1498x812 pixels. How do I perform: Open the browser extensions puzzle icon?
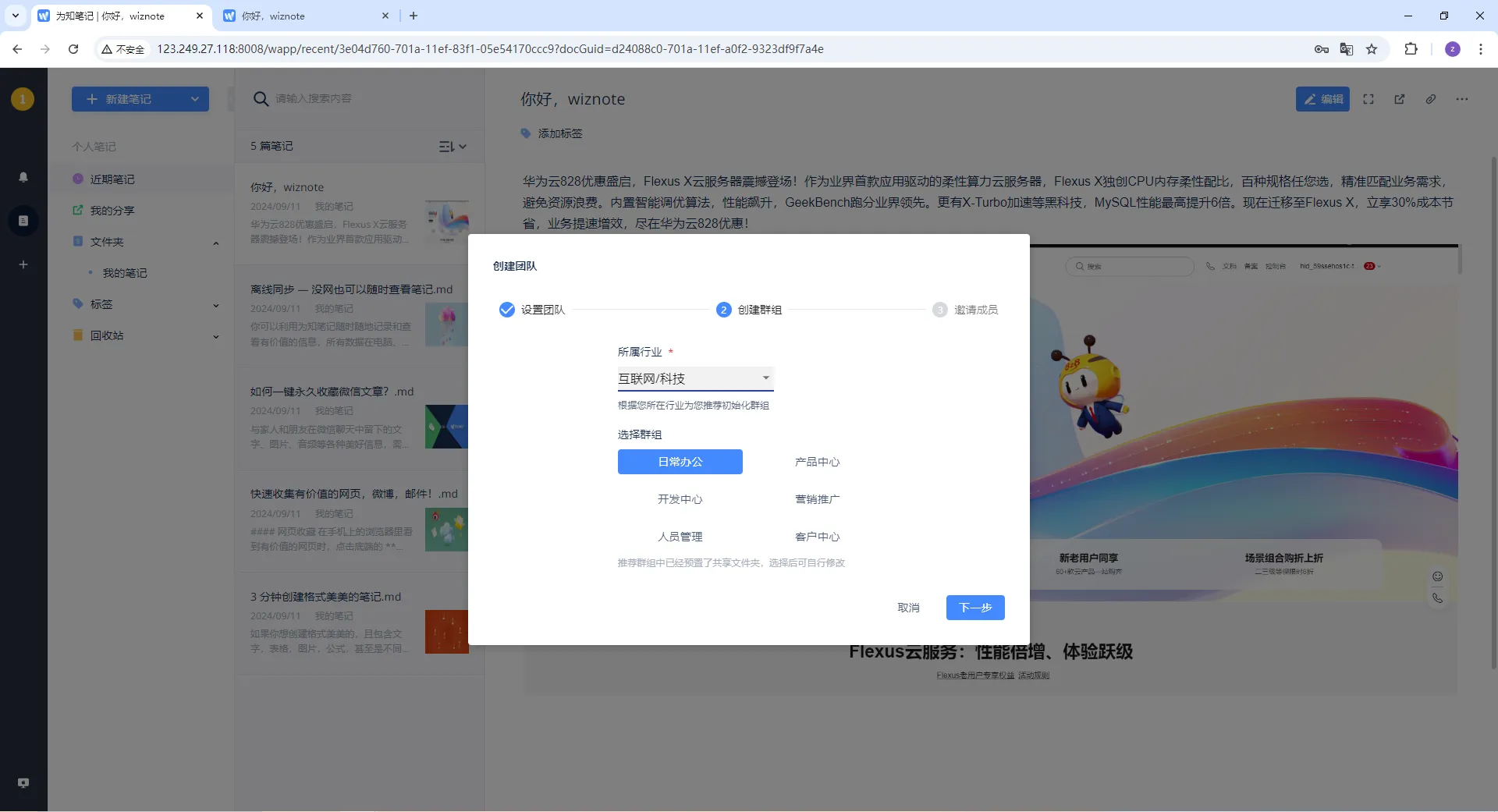point(1411,49)
